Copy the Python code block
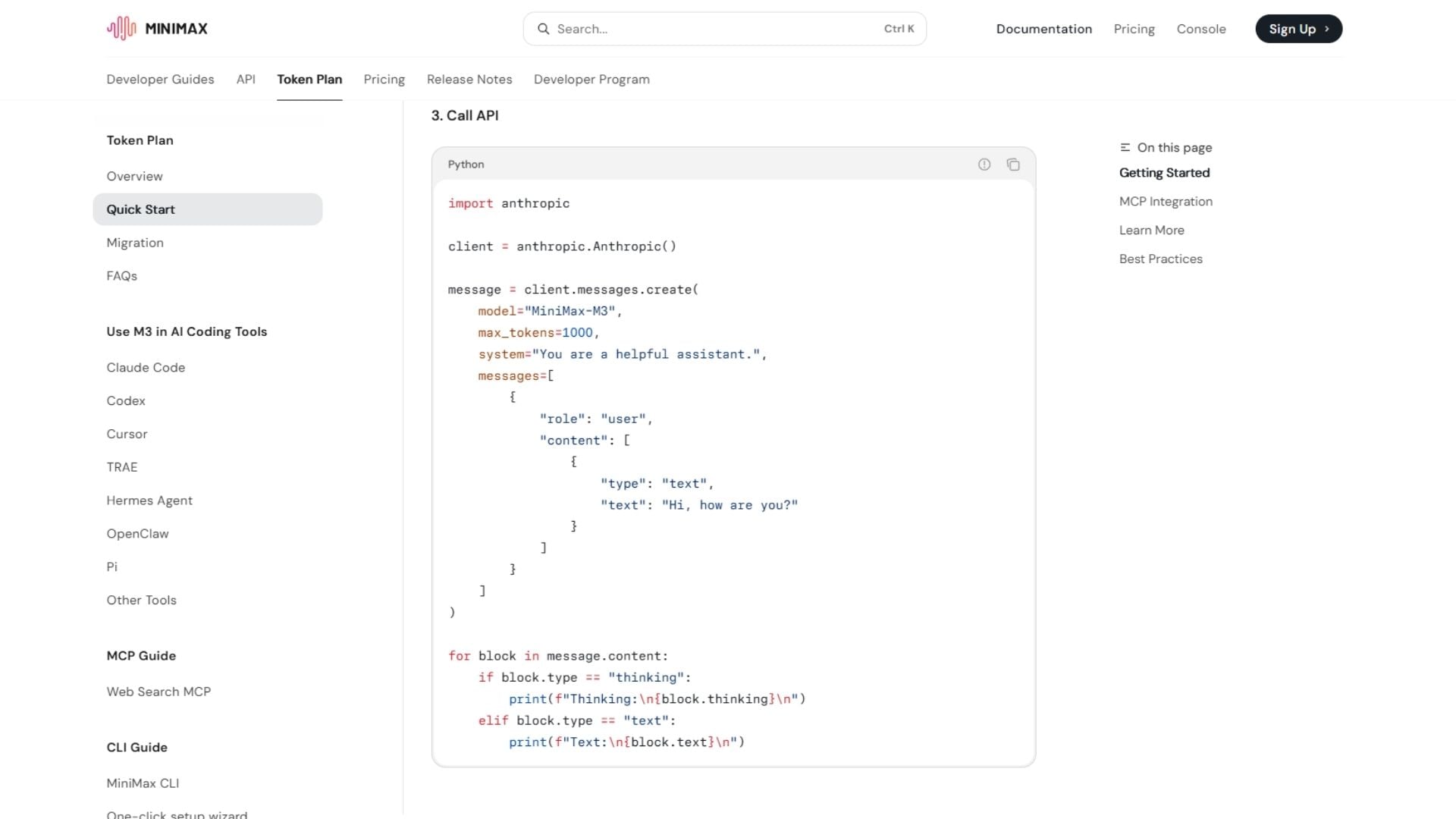The image size is (1456, 819). tap(1013, 165)
